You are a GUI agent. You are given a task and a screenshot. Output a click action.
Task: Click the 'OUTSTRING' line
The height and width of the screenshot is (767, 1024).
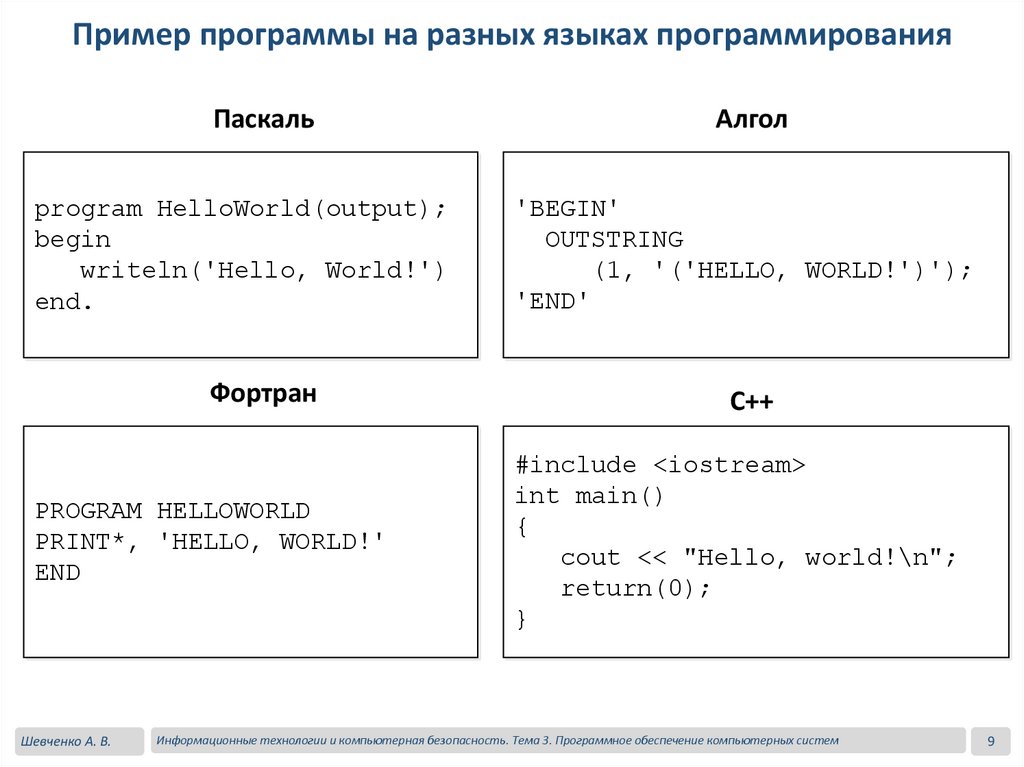tap(614, 239)
